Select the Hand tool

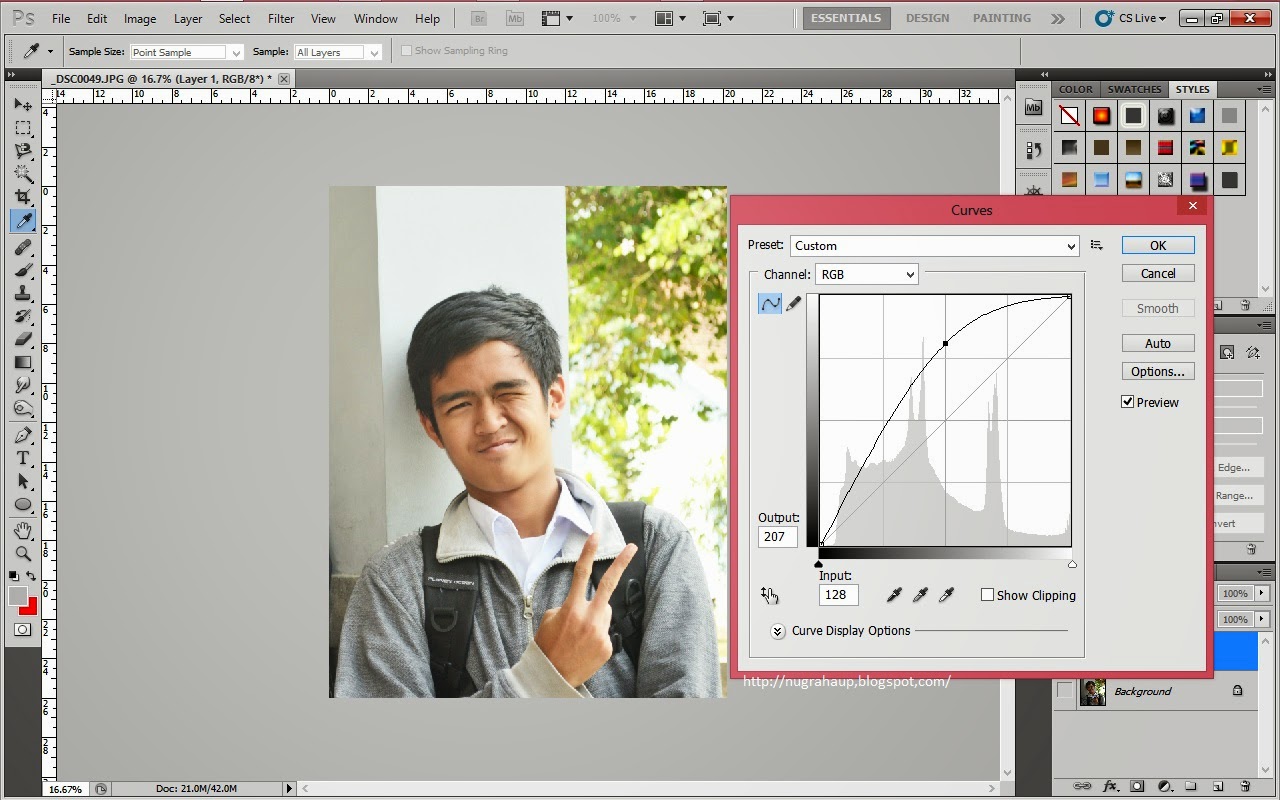(23, 530)
